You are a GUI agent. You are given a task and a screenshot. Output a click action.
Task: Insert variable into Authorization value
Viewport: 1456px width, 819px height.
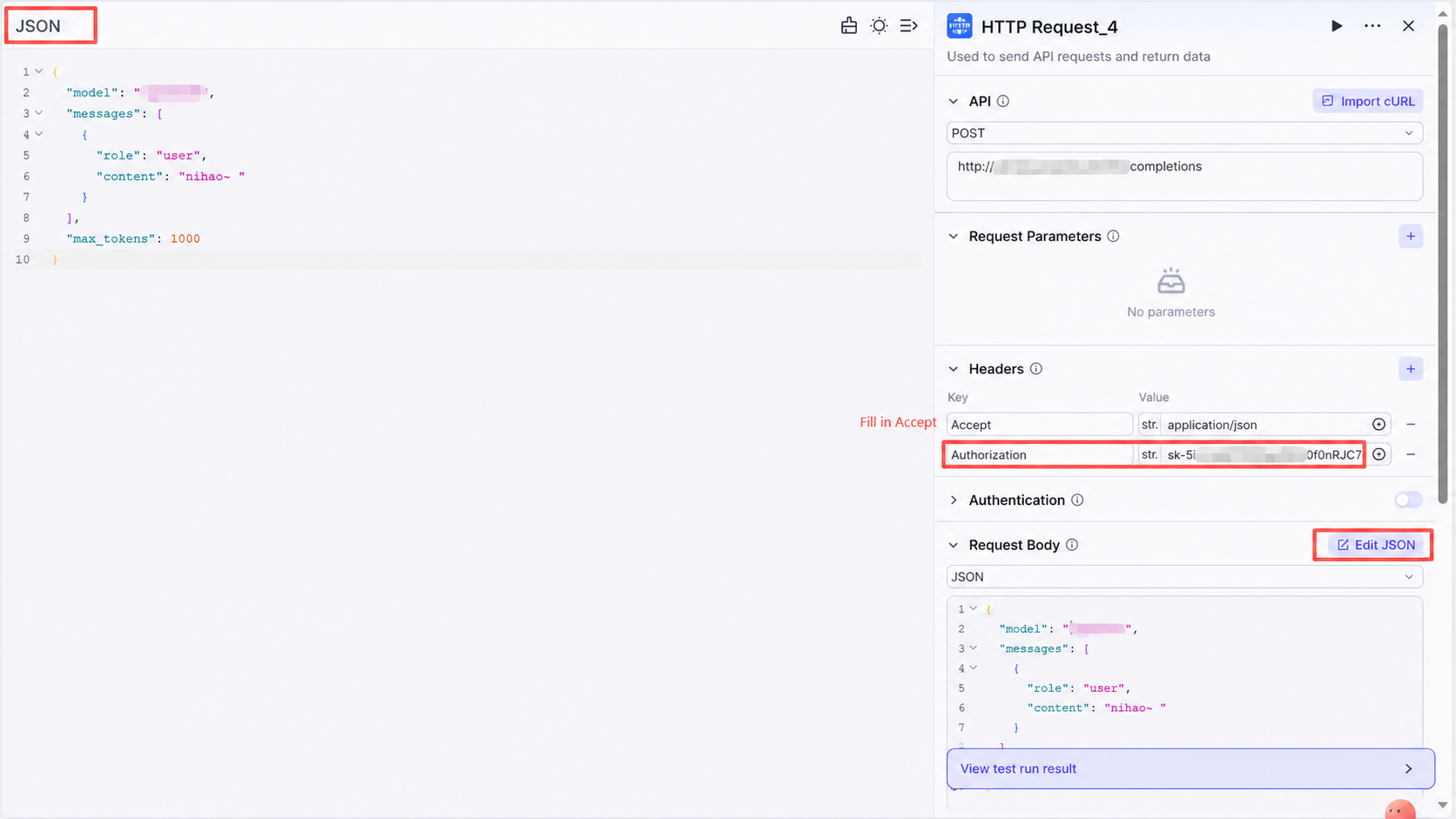click(x=1378, y=454)
